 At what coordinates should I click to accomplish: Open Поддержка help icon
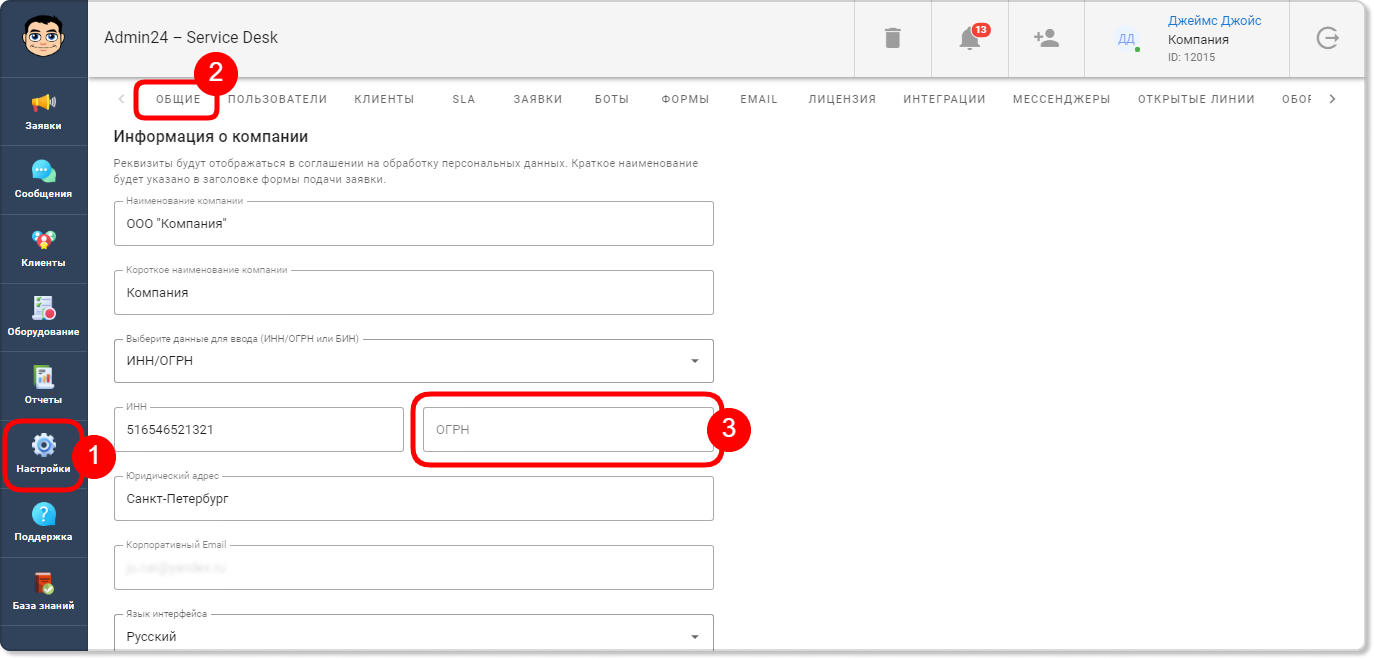click(44, 523)
